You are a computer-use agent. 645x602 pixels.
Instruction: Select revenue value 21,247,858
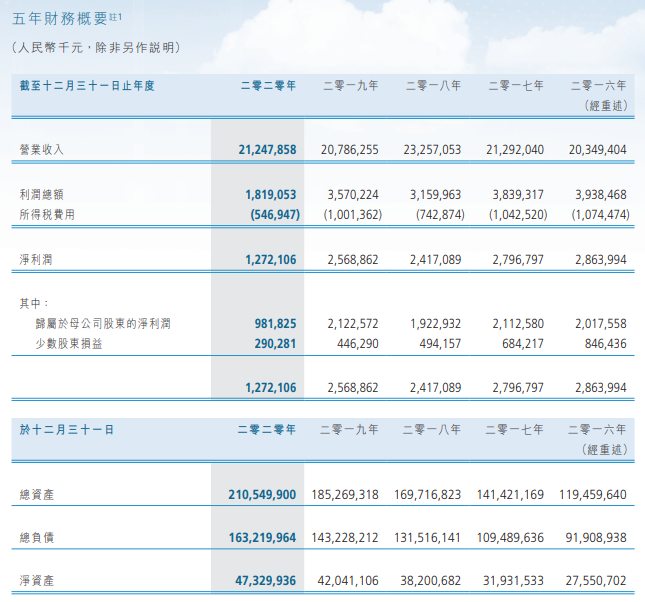pyautogui.click(x=267, y=149)
